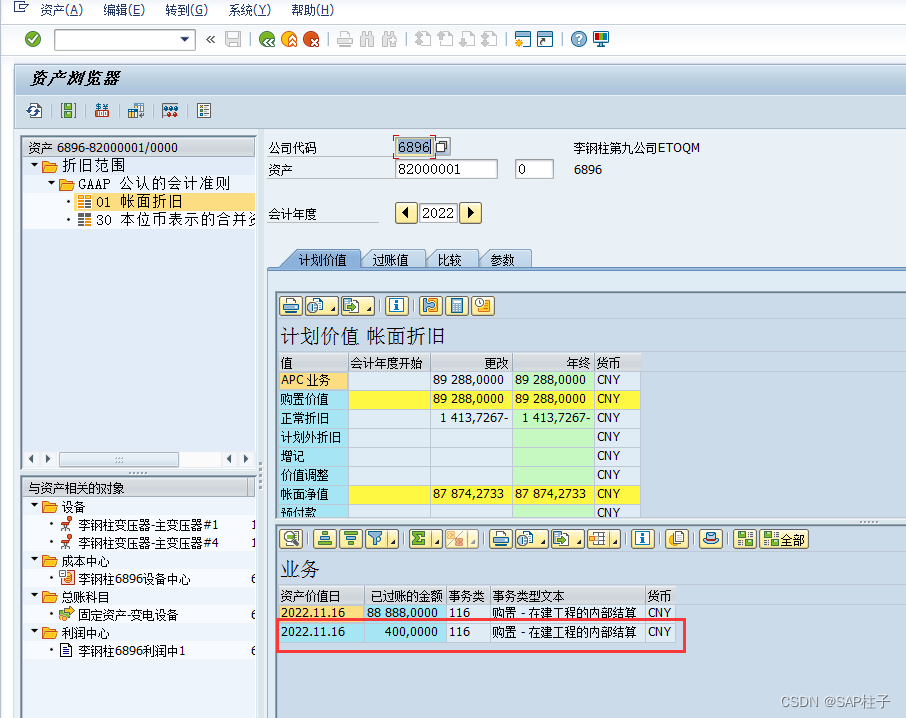Click the red Cancel icon
906x718 pixels.
[311, 39]
